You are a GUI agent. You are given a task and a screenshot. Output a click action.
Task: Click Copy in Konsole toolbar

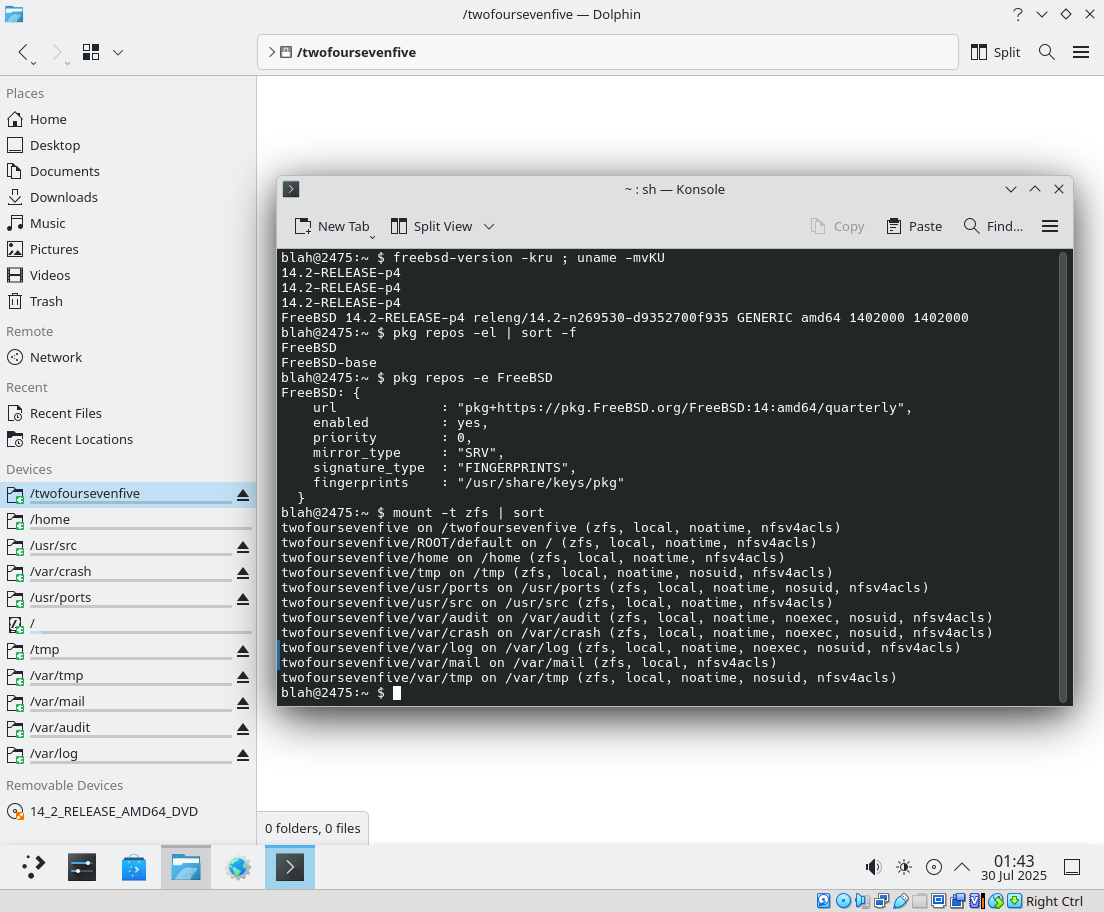coord(837,226)
